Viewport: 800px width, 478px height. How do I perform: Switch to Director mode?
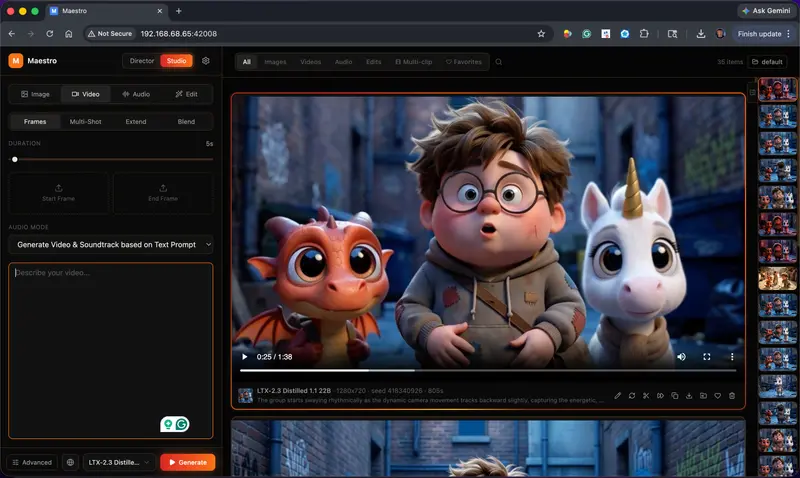(141, 61)
